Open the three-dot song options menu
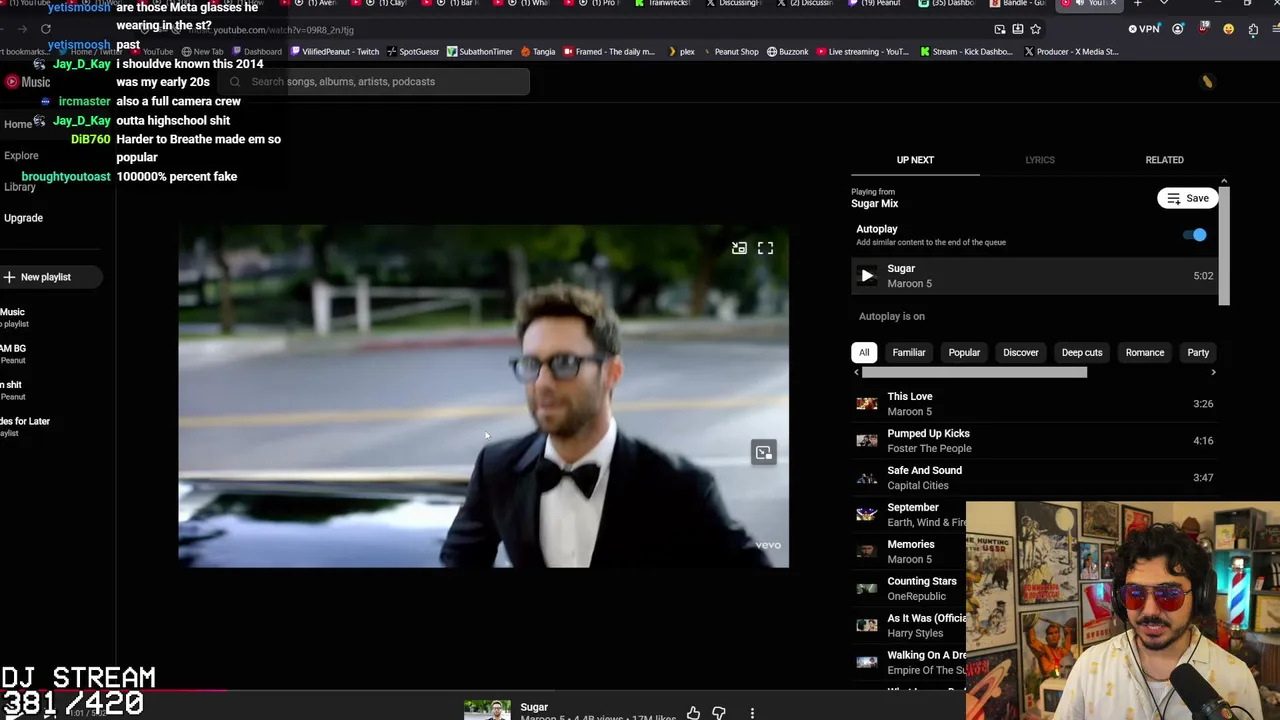 point(752,713)
